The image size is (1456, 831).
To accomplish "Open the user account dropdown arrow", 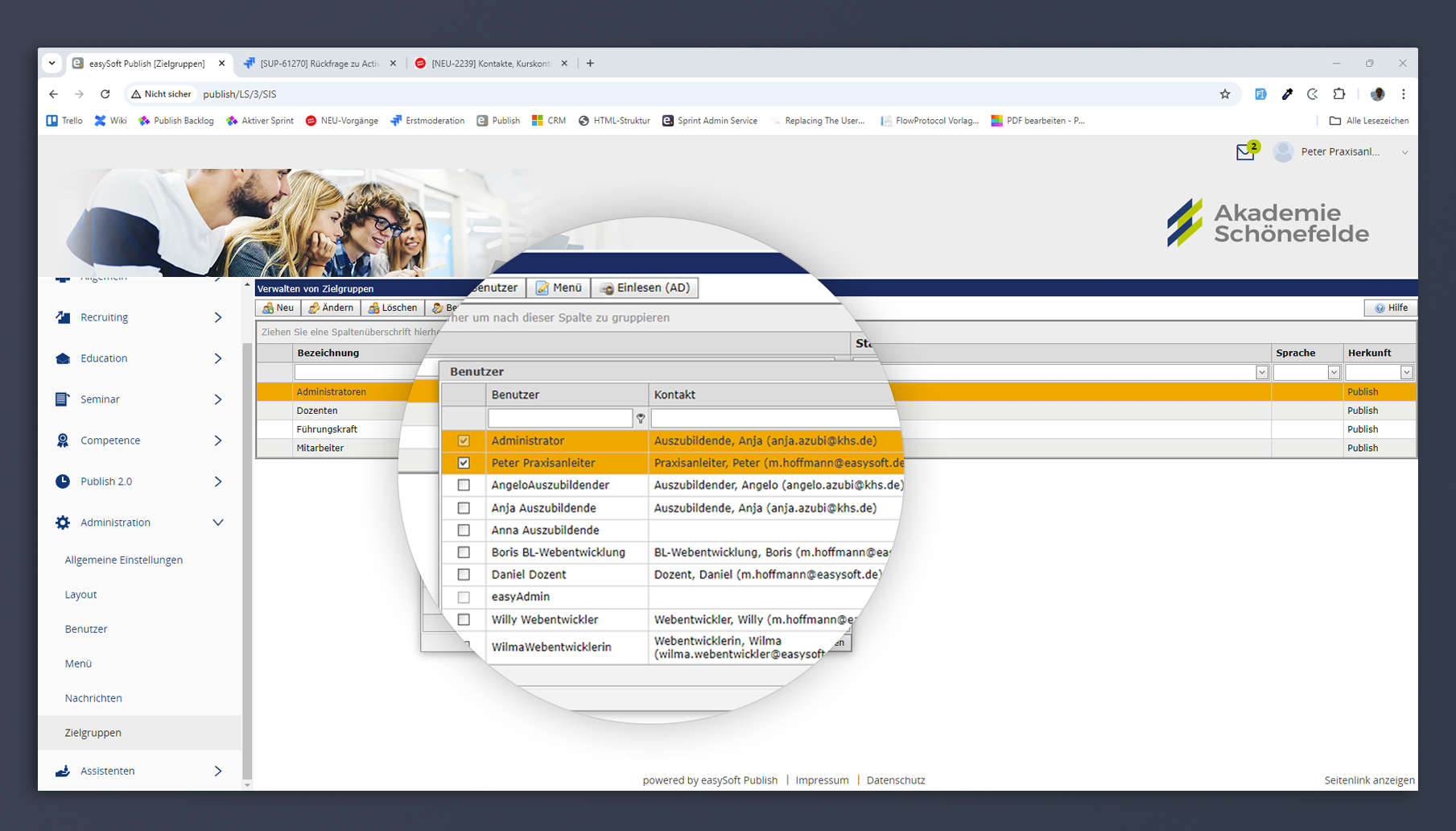I will (x=1404, y=152).
